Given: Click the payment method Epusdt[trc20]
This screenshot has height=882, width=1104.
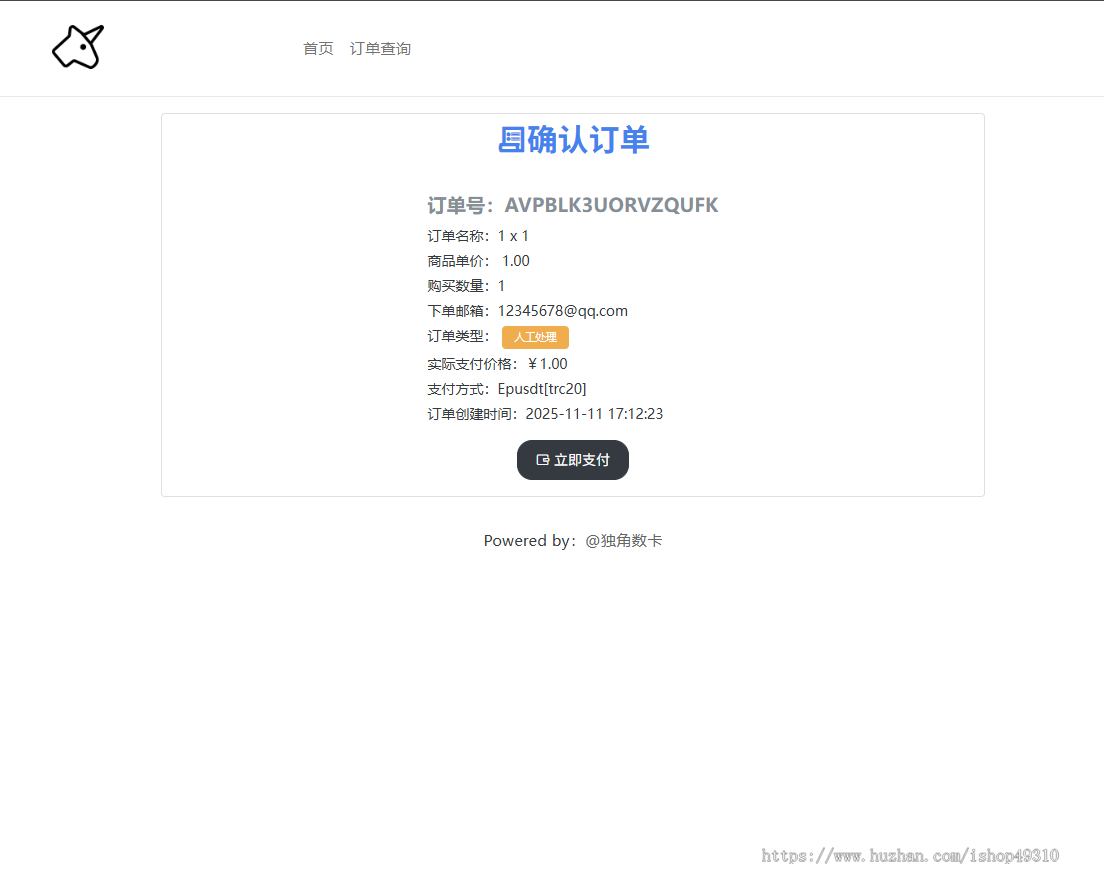Looking at the screenshot, I should [x=542, y=389].
